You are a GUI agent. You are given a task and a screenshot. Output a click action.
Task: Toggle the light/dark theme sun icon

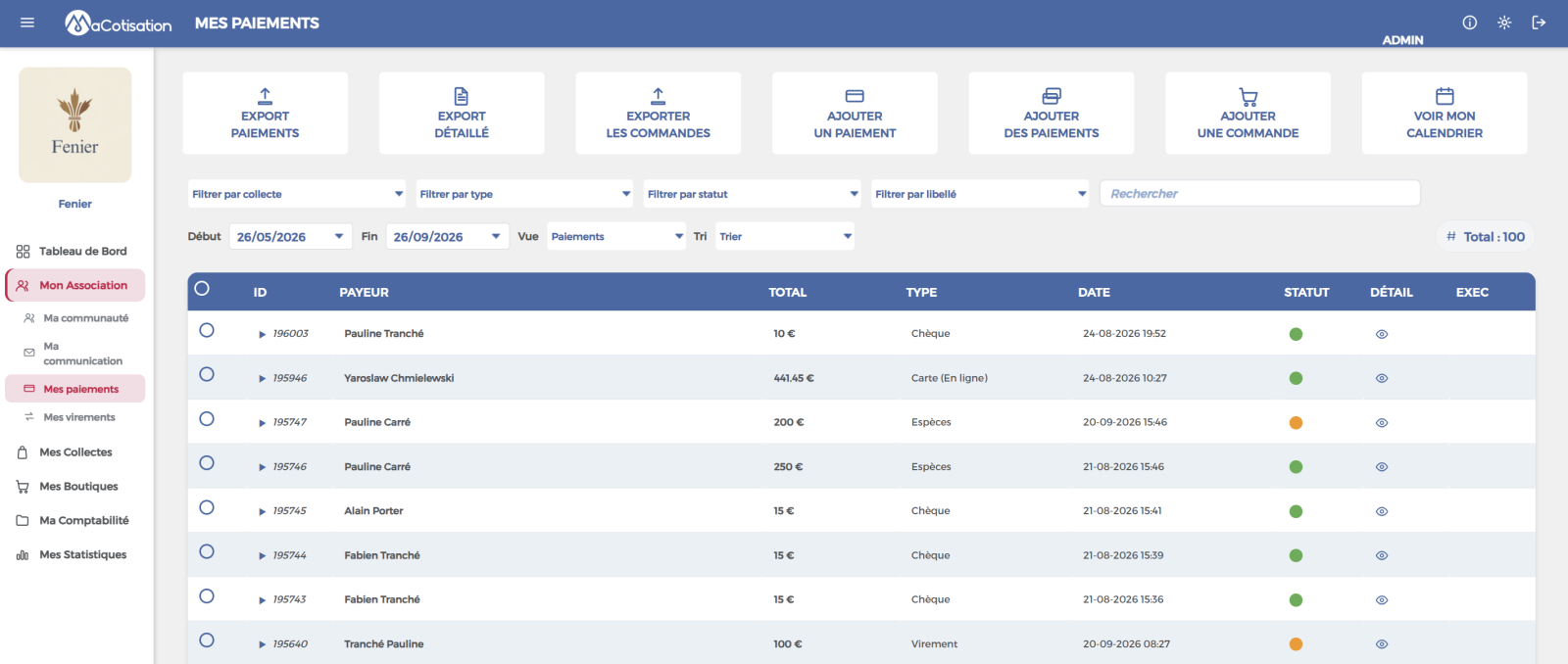point(1504,23)
